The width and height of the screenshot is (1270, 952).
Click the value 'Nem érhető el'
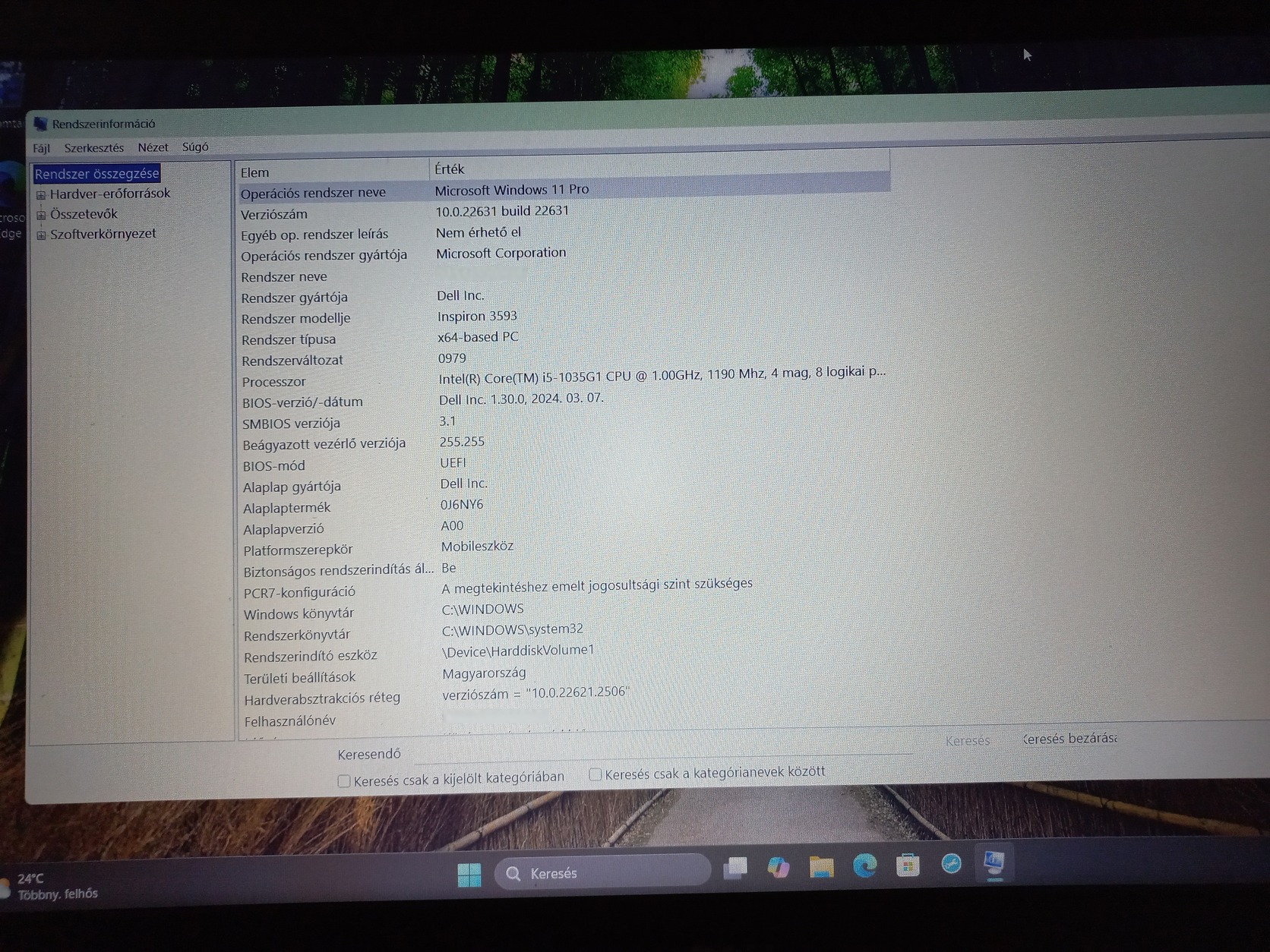pyautogui.click(x=479, y=232)
